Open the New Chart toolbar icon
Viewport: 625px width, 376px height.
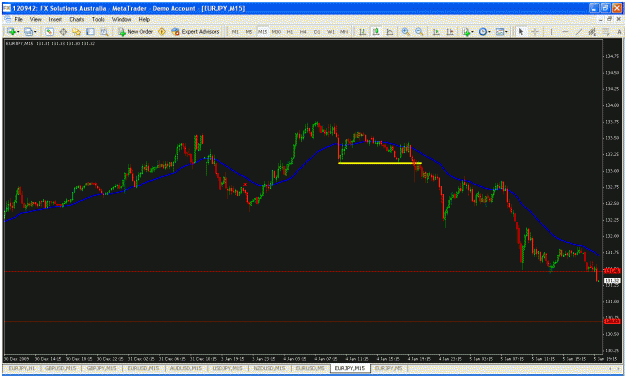(x=11, y=32)
